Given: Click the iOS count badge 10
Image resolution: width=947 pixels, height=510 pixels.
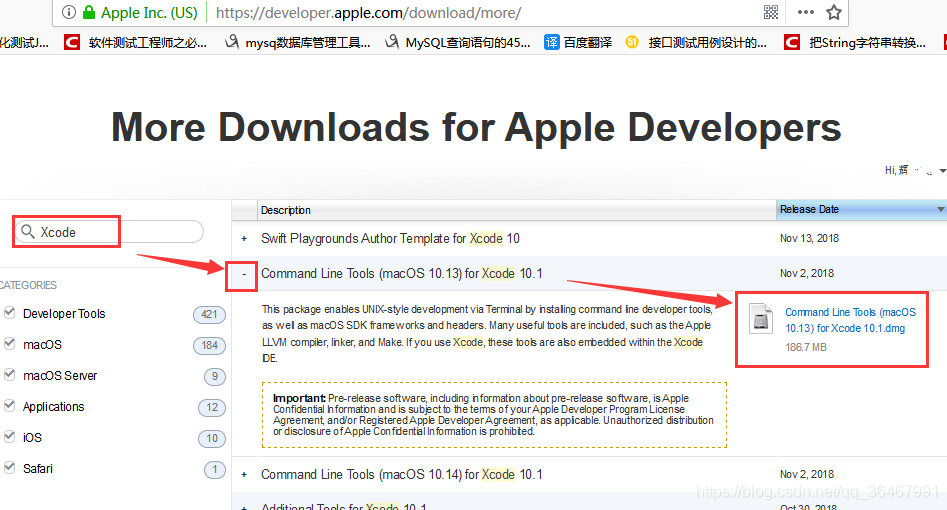Looking at the screenshot, I should 212,438.
